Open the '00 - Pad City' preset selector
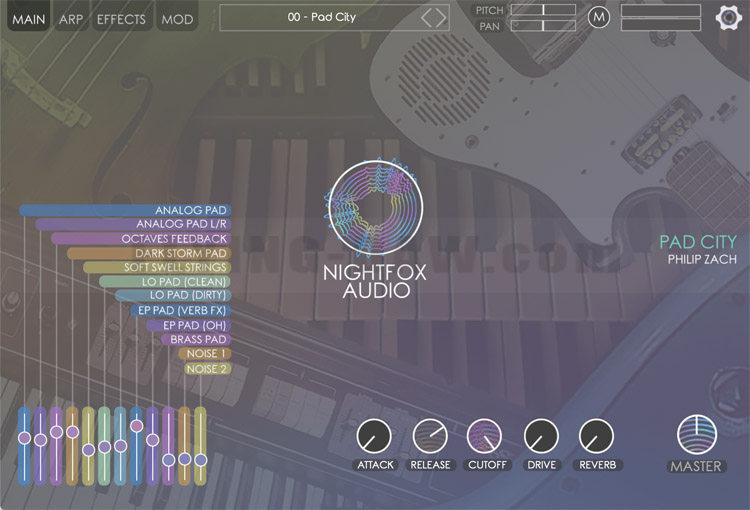The height and width of the screenshot is (510, 750). [334, 18]
